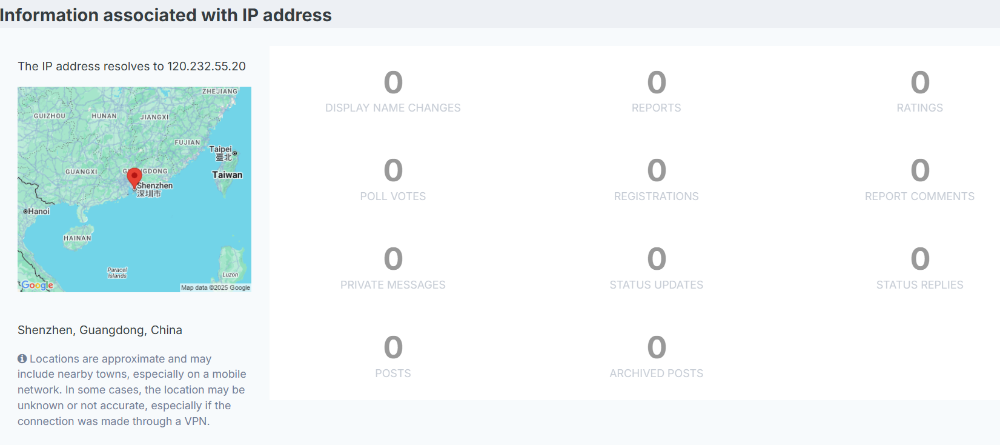Click the Hainan island label on the map
Screen dimensions: 1000x445
77,239
